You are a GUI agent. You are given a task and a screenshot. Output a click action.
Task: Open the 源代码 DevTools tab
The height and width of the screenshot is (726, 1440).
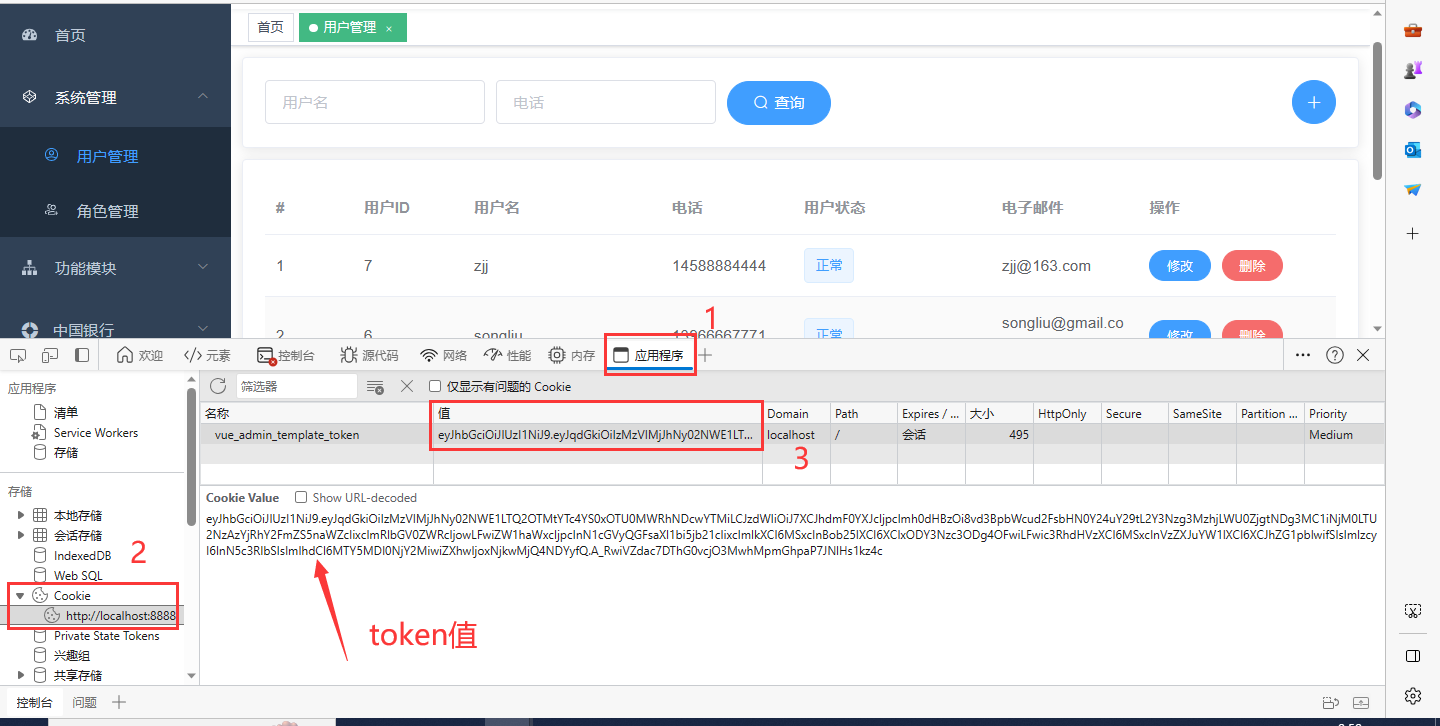click(369, 355)
